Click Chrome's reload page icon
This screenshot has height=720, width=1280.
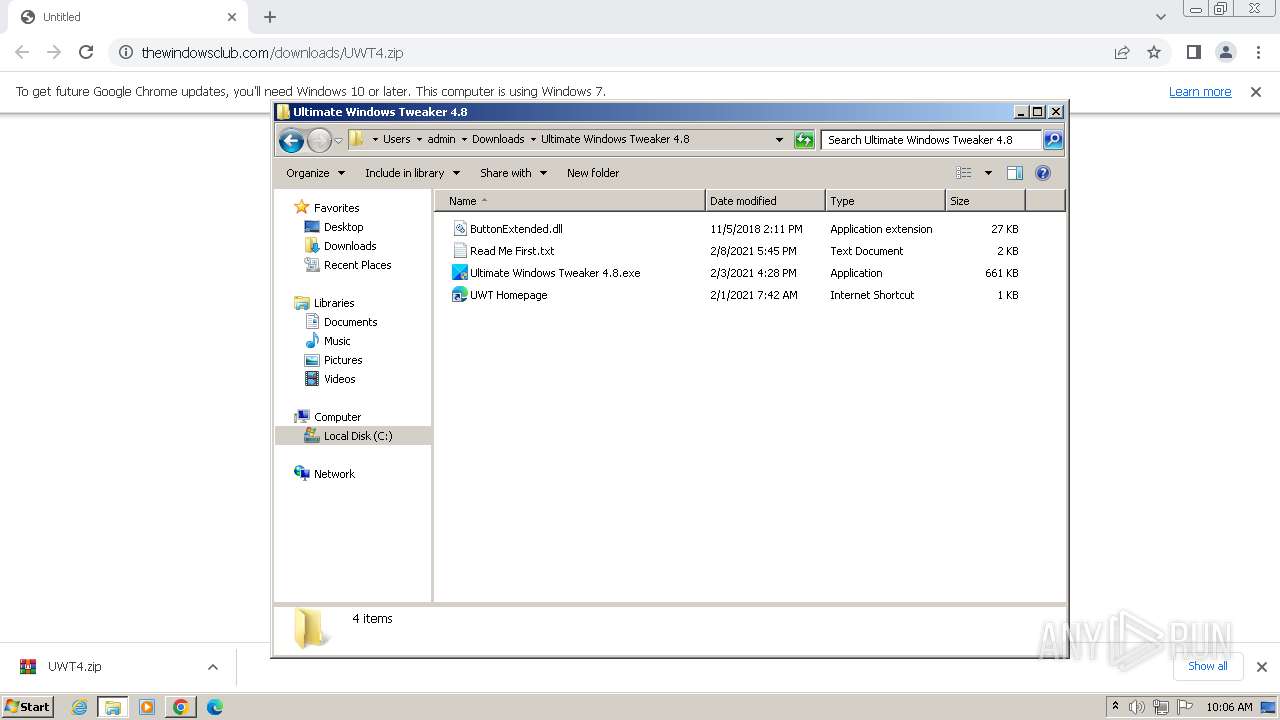click(x=86, y=52)
